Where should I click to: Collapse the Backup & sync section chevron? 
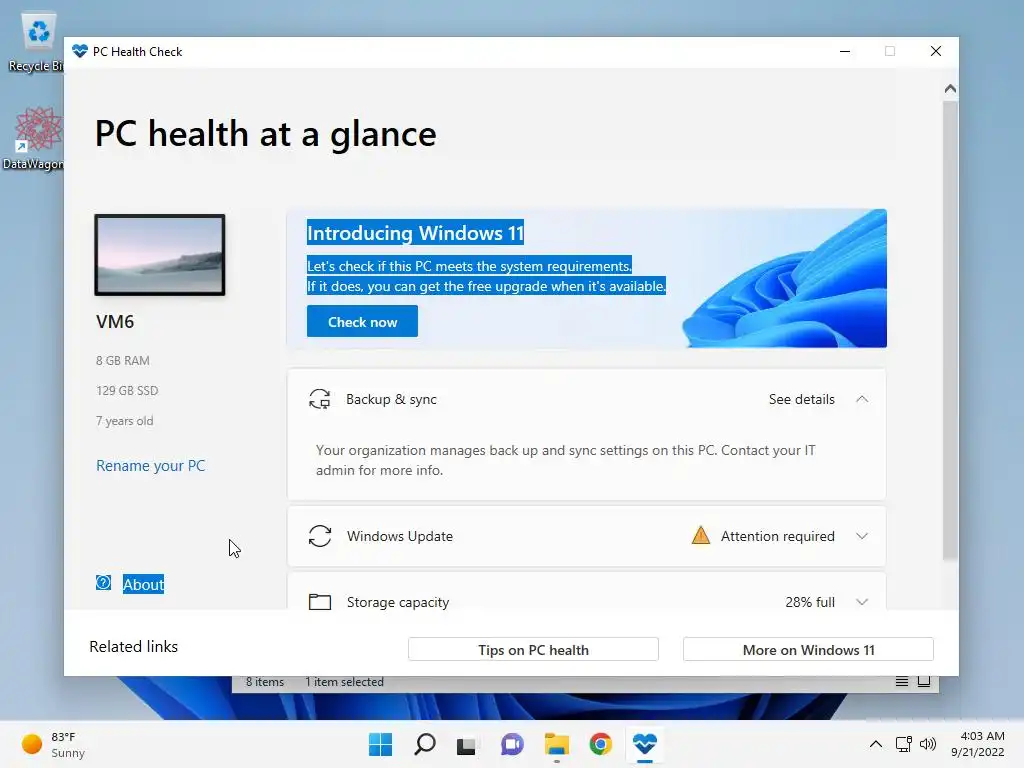tap(862, 399)
